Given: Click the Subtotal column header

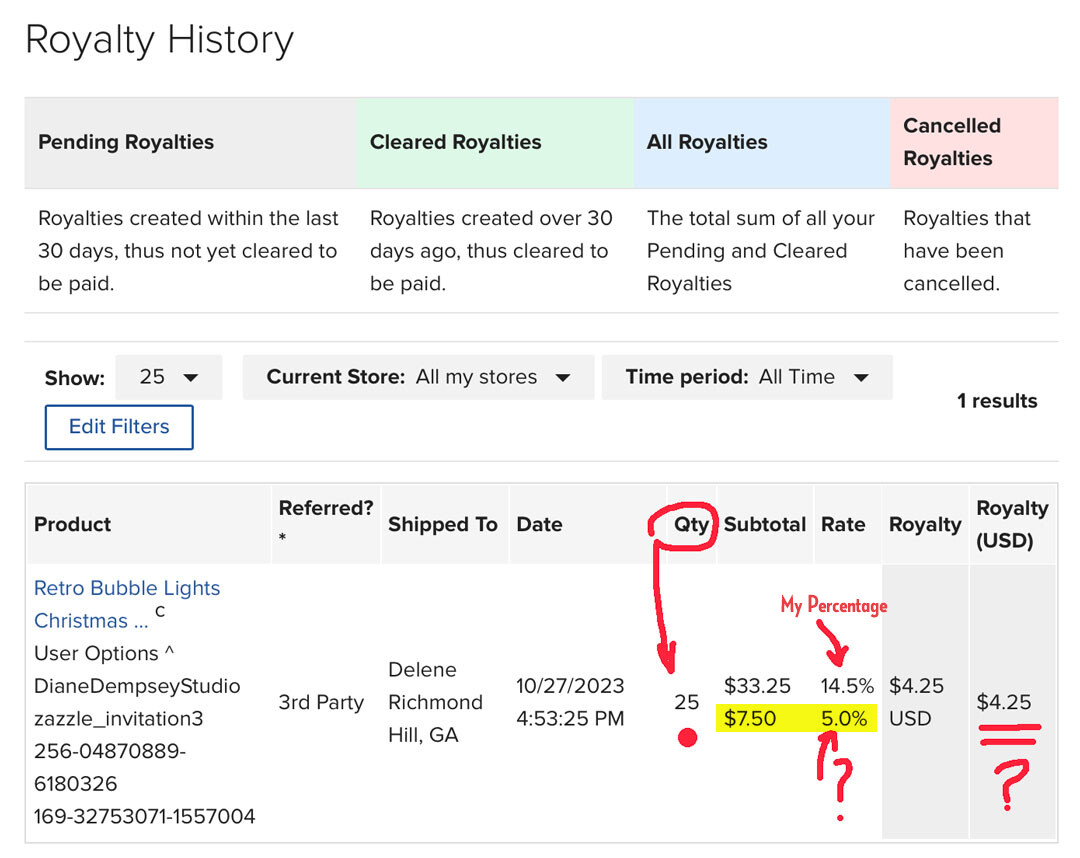Looking at the screenshot, I should click(765, 525).
